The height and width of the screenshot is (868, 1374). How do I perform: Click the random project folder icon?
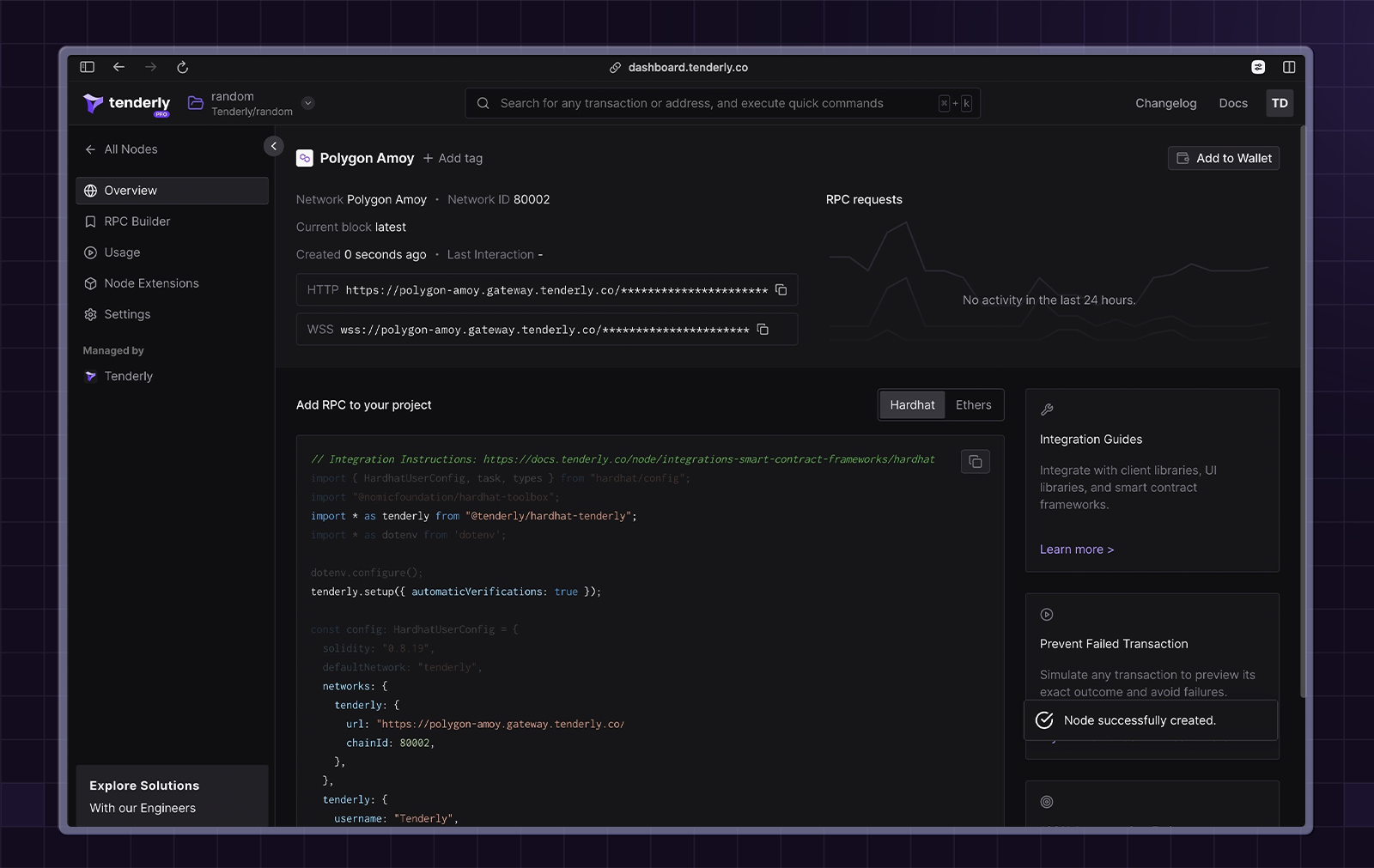196,103
